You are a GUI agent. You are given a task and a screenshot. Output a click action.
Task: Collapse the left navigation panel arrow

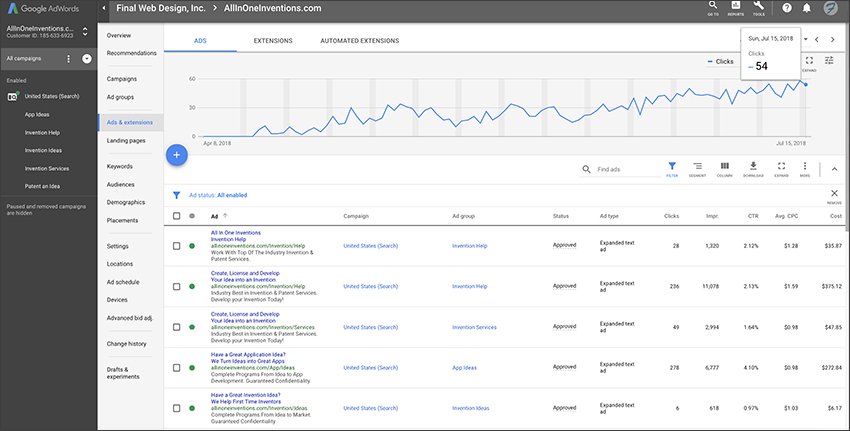104,8
